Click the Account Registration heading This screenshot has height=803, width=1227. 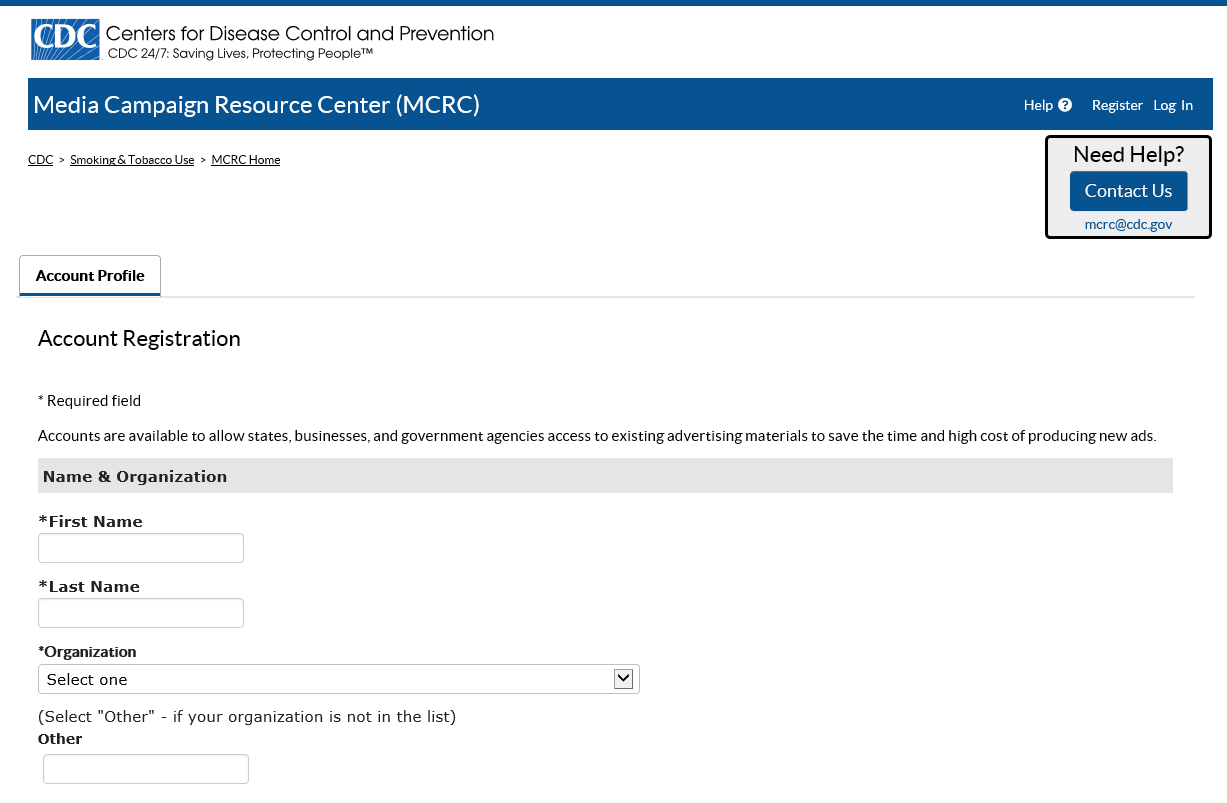pos(139,339)
